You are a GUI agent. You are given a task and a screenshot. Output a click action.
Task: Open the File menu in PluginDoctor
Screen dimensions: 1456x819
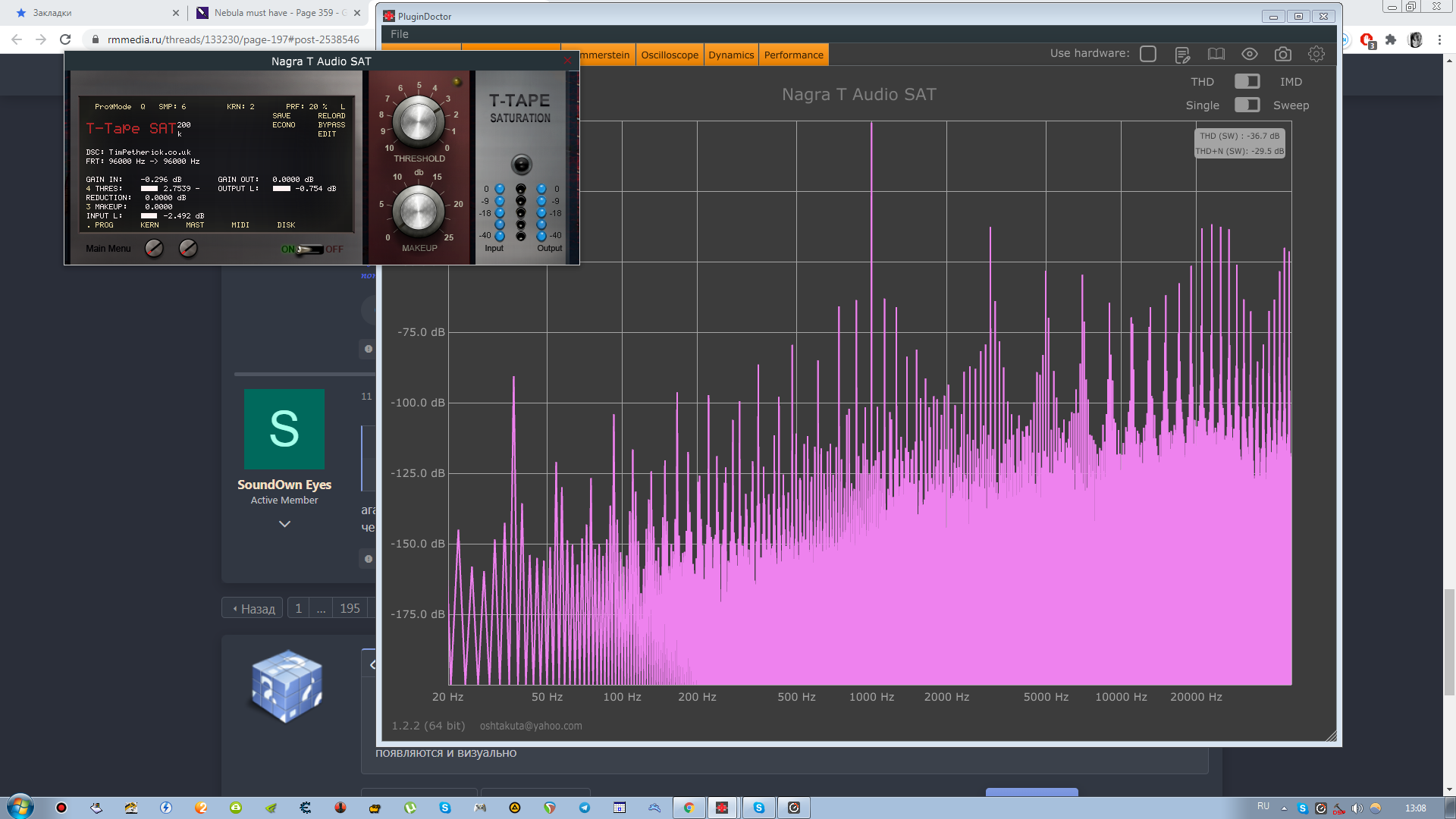(x=400, y=34)
